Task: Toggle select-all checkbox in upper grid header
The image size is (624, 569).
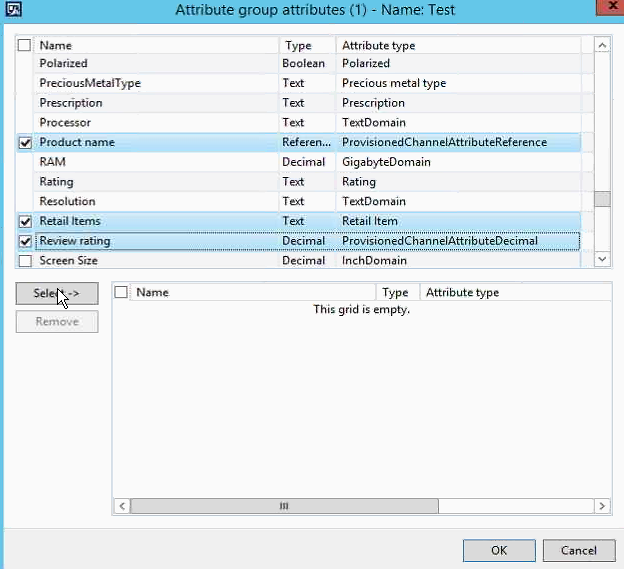Action: pos(24,45)
